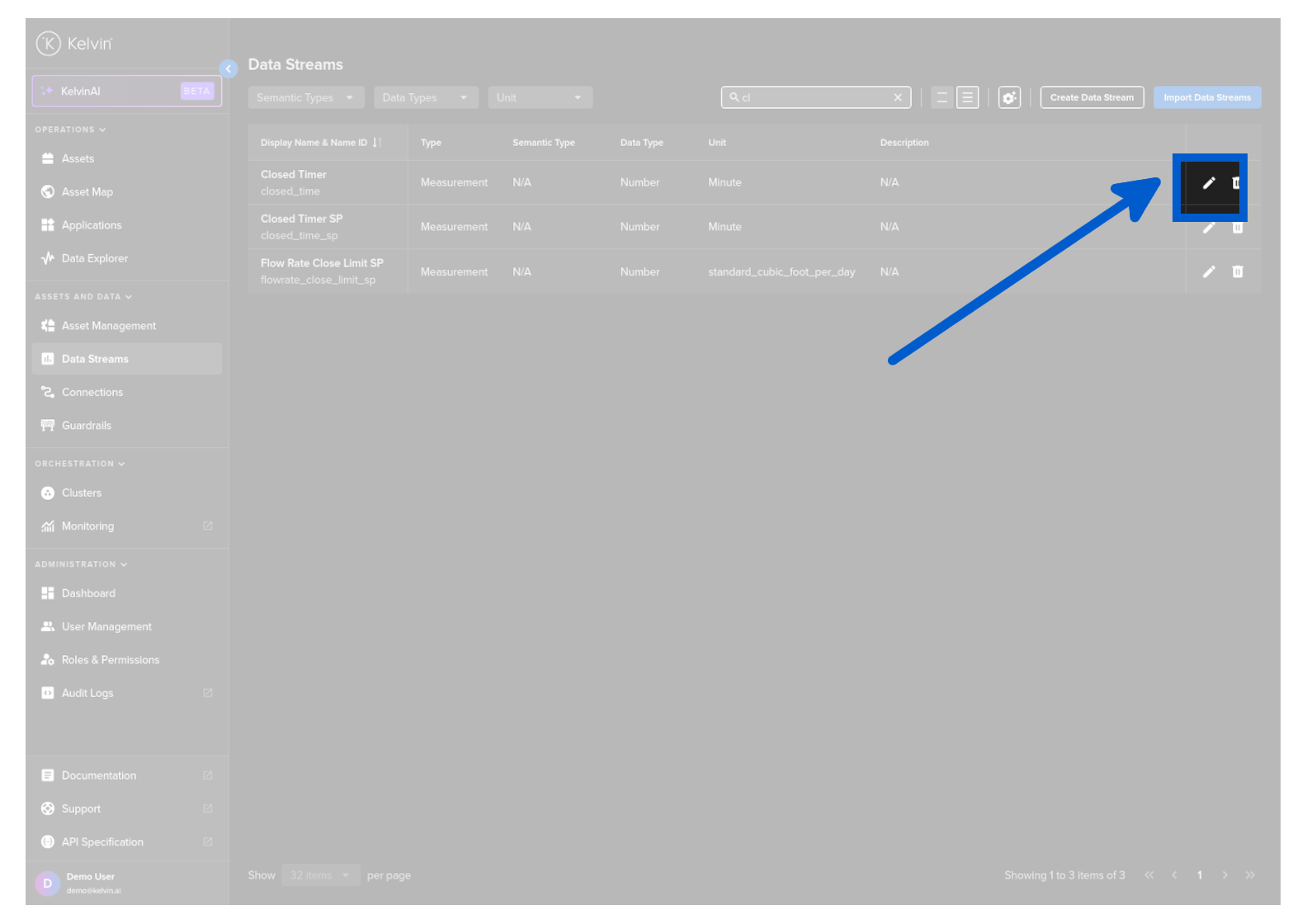Viewport: 1307px width, 924px height.
Task: Edit the Flow Rate Close Limit SP stream
Action: click(1208, 271)
